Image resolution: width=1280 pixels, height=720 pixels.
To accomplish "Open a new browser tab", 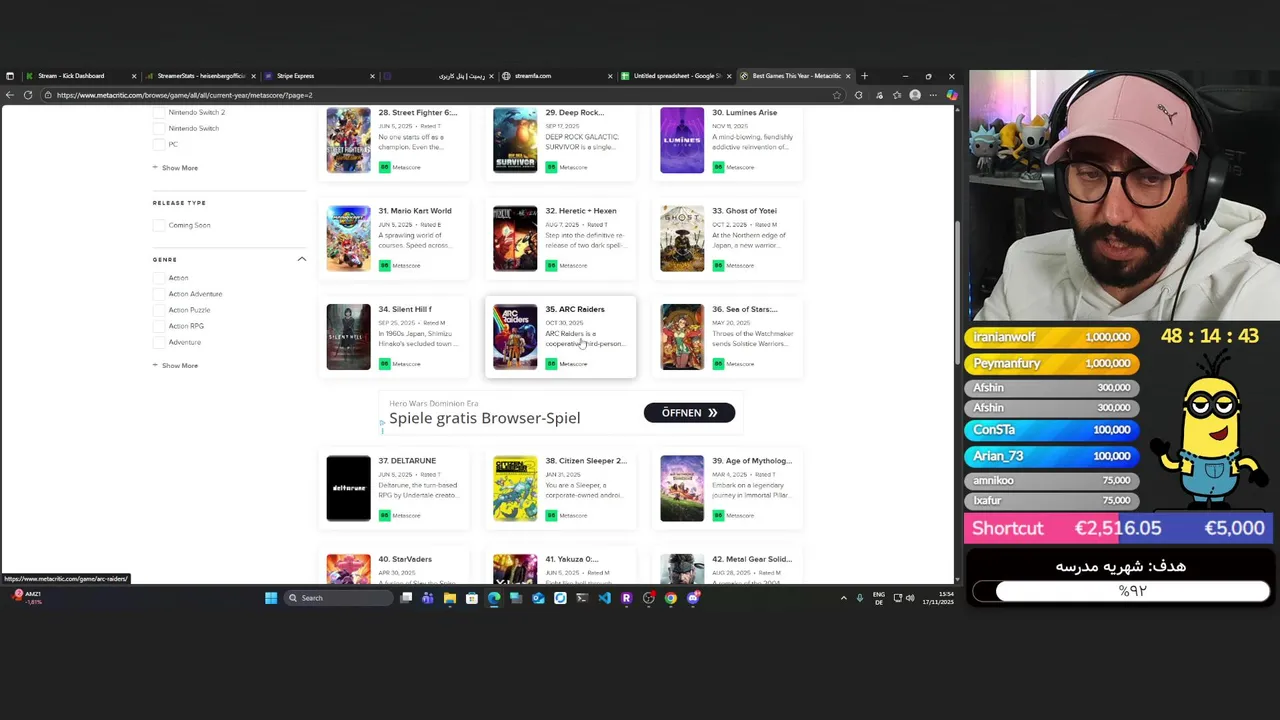I will pyautogui.click(x=865, y=76).
